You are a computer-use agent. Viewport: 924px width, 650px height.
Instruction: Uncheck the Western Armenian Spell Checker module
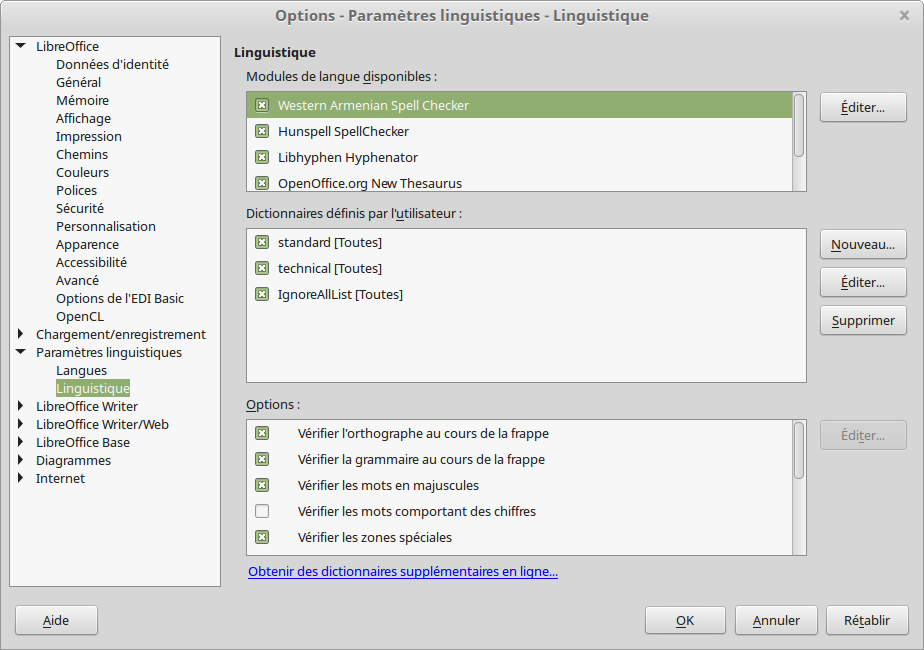[262, 105]
